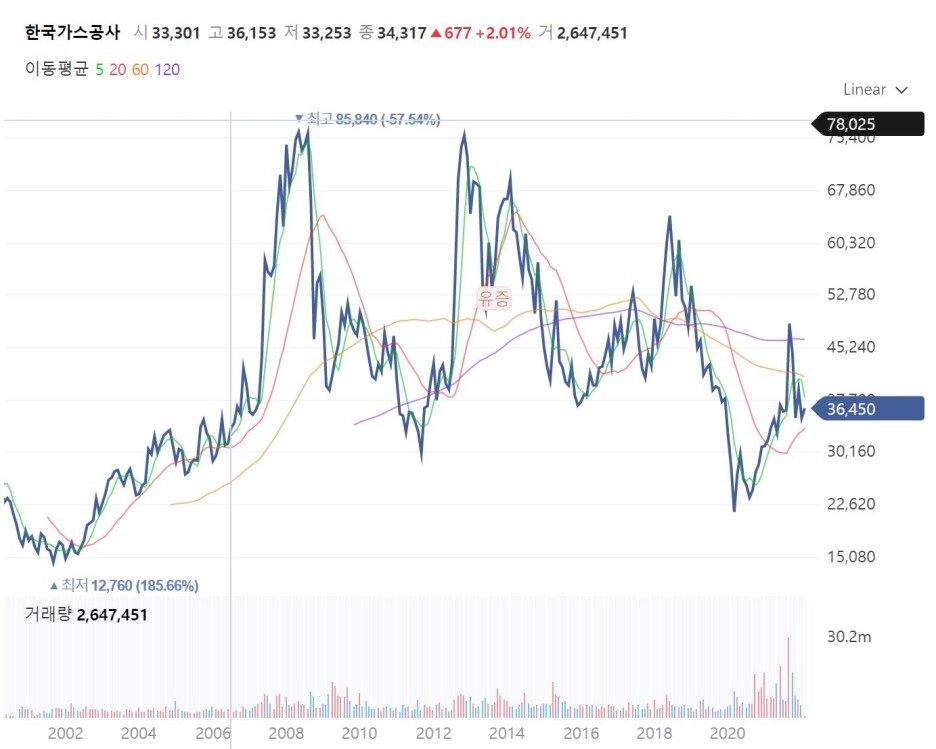Click the 30,160 price axis label
Viewport: 936px width, 749px height.
pyautogui.click(x=851, y=451)
